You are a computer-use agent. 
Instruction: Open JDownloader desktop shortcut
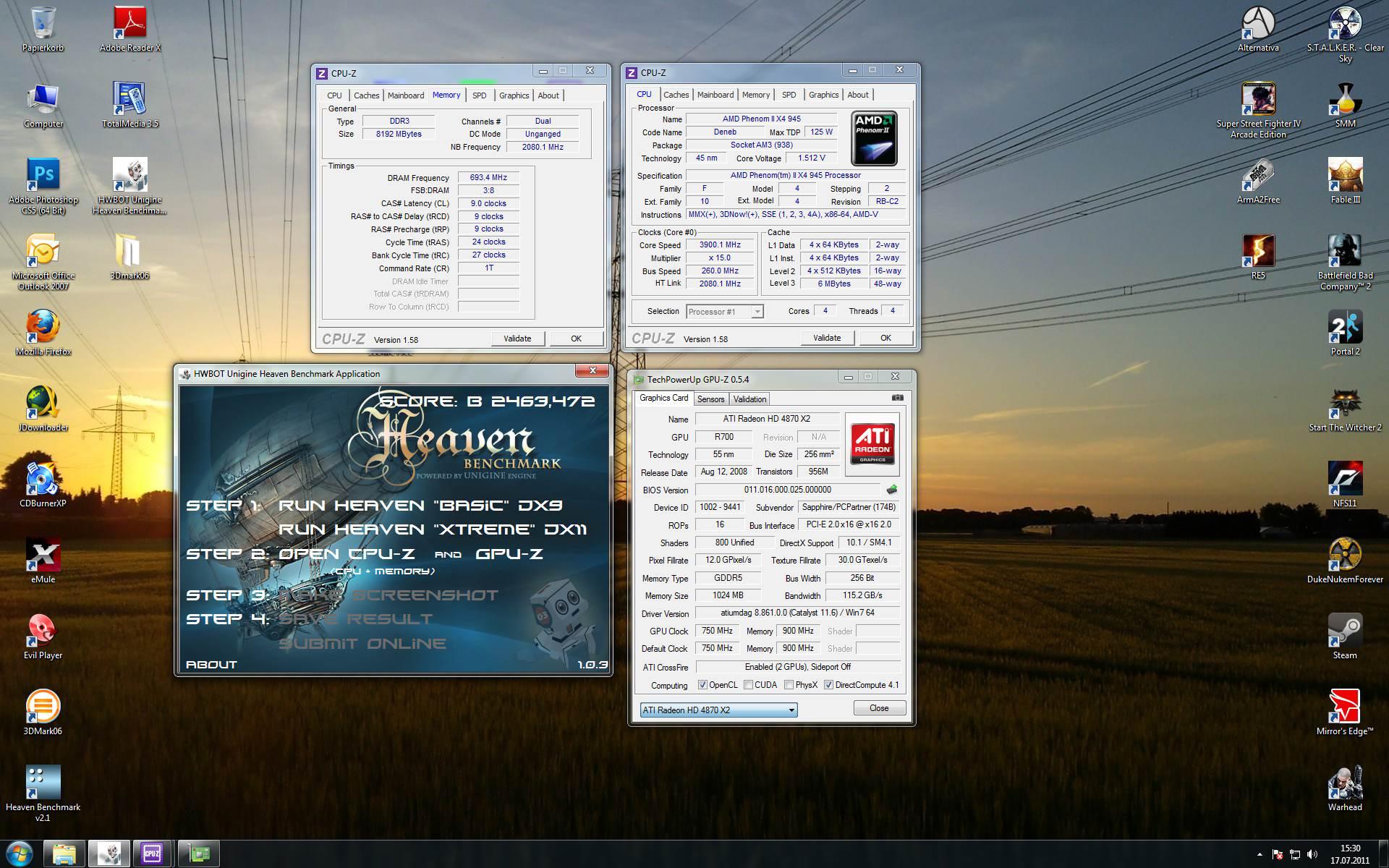(x=43, y=409)
